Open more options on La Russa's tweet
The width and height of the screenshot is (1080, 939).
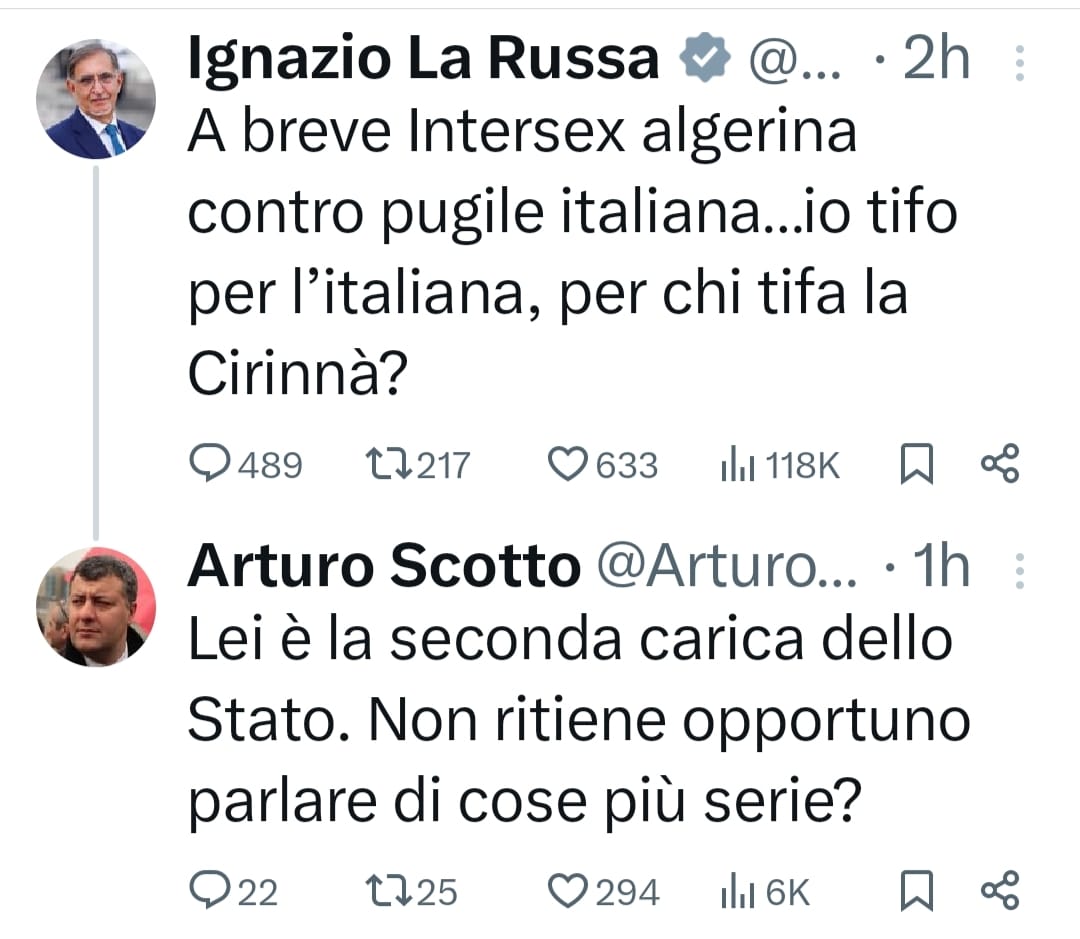(x=1020, y=63)
